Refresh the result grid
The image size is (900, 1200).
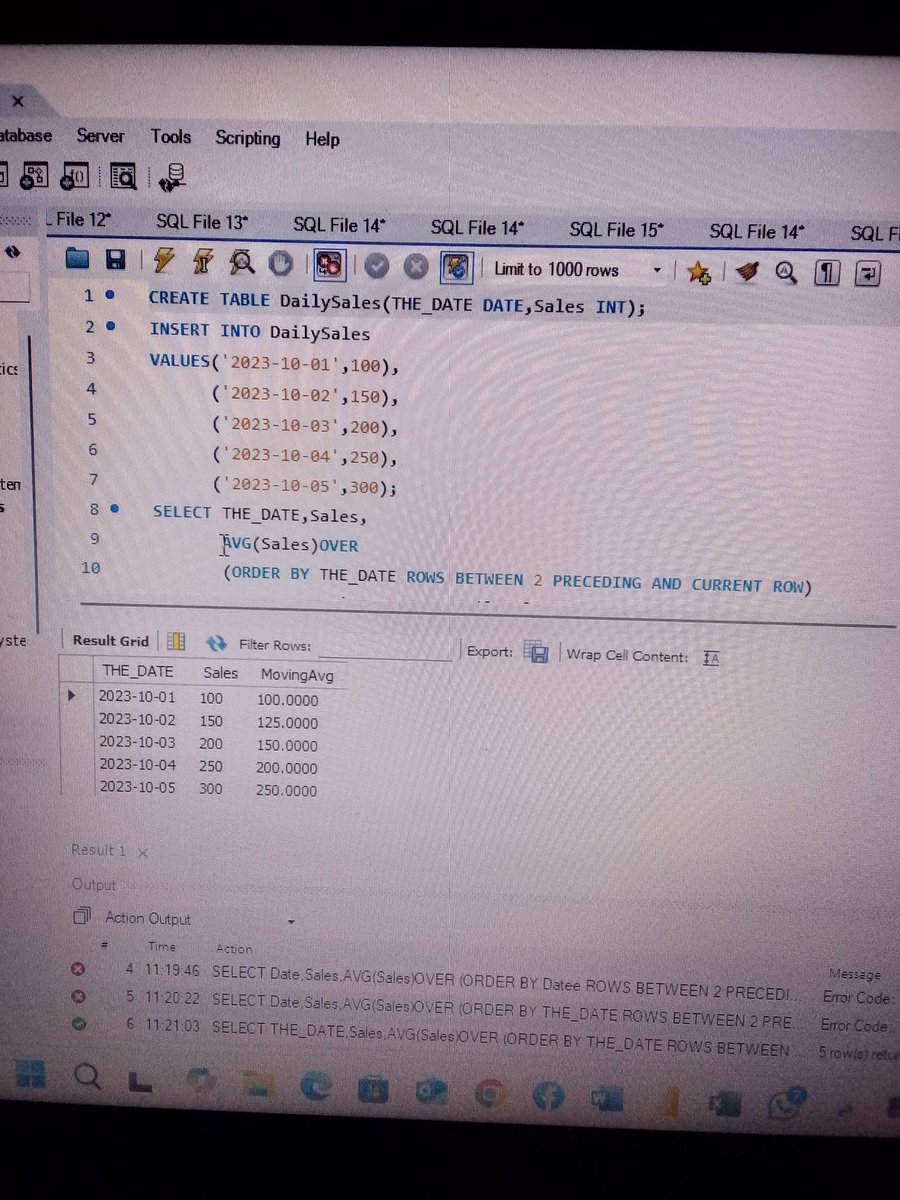(216, 645)
